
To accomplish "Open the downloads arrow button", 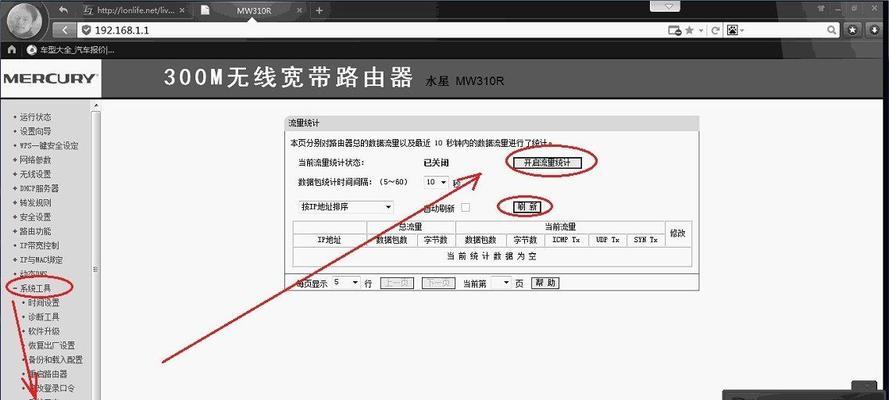I will click(x=873, y=30).
